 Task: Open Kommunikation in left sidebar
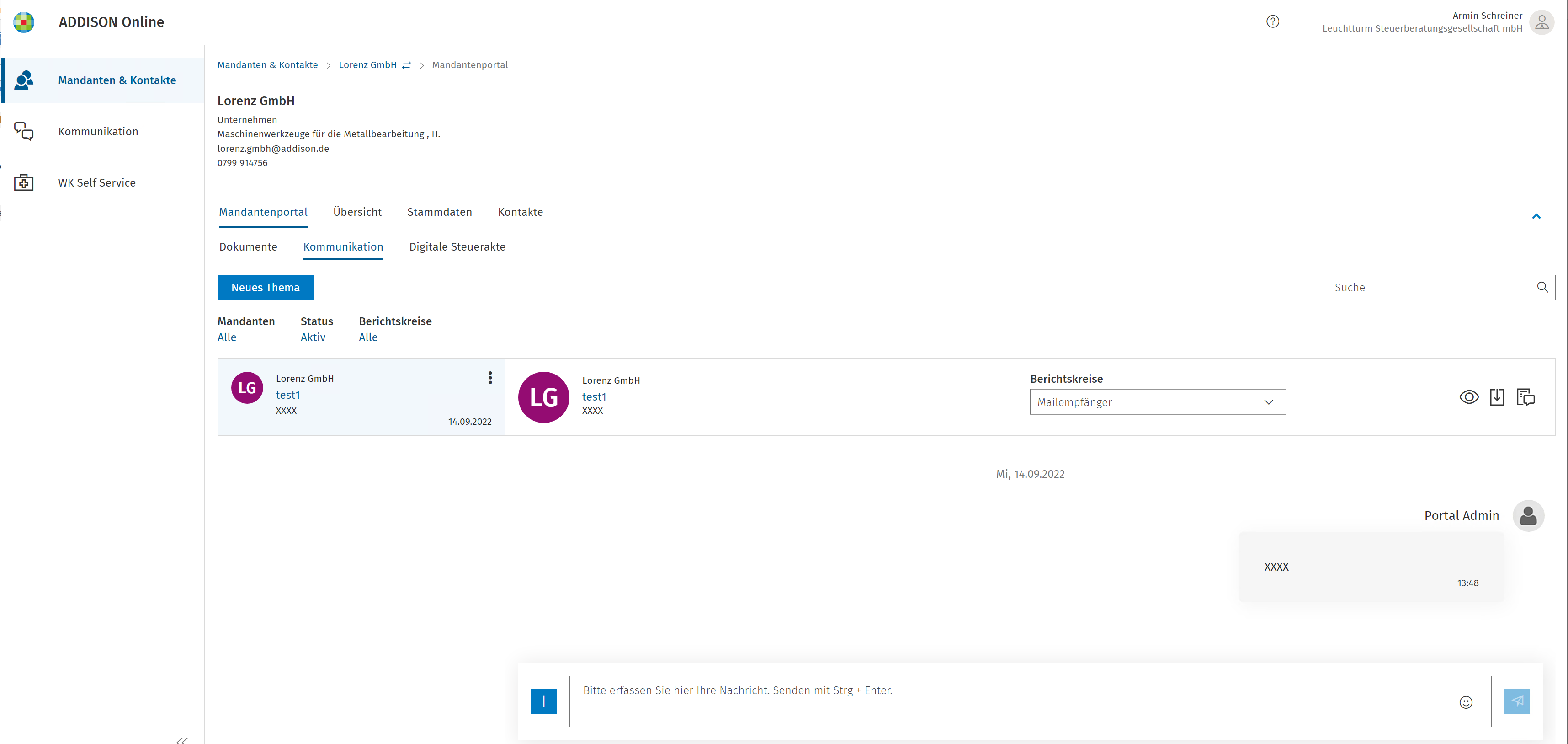tap(98, 132)
